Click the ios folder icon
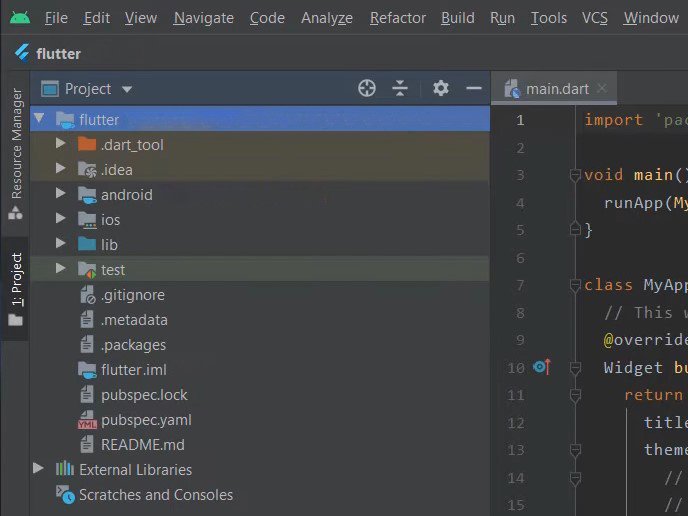688x516 pixels. point(87,220)
